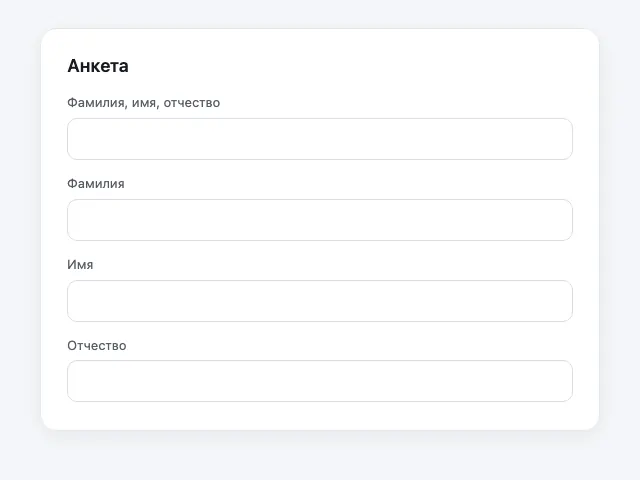Click the Имя label text
The width and height of the screenshot is (640, 480).
pos(80,264)
